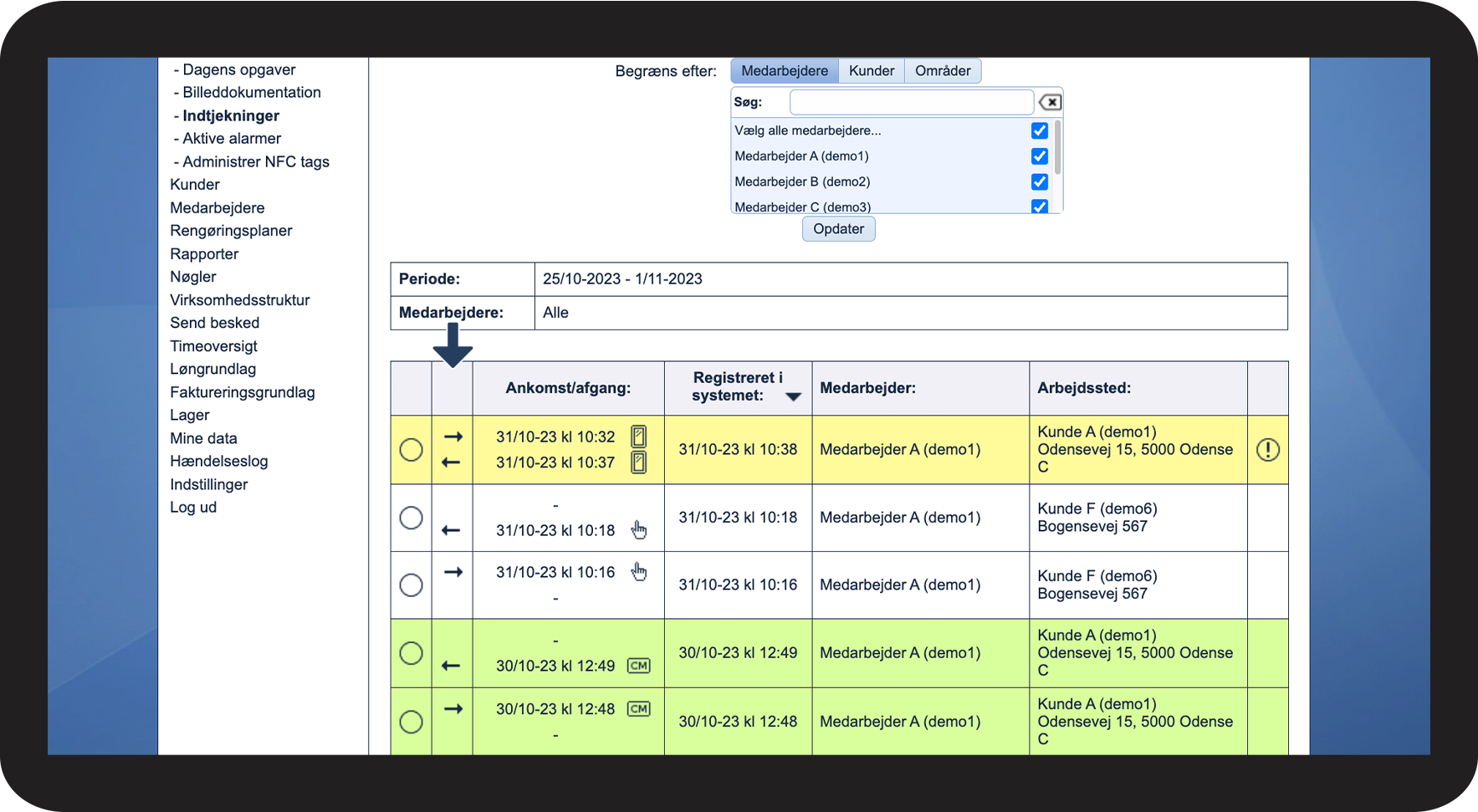The height and width of the screenshot is (812, 1478).
Task: Click the warning exclamation icon on yellow row
Action: coord(1267,450)
